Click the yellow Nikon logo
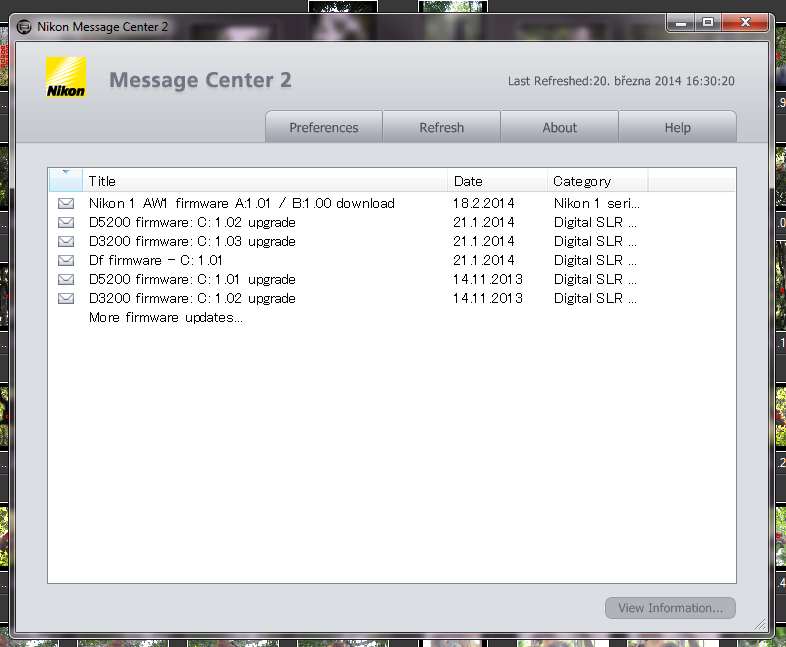This screenshot has height=647, width=786. [66, 78]
